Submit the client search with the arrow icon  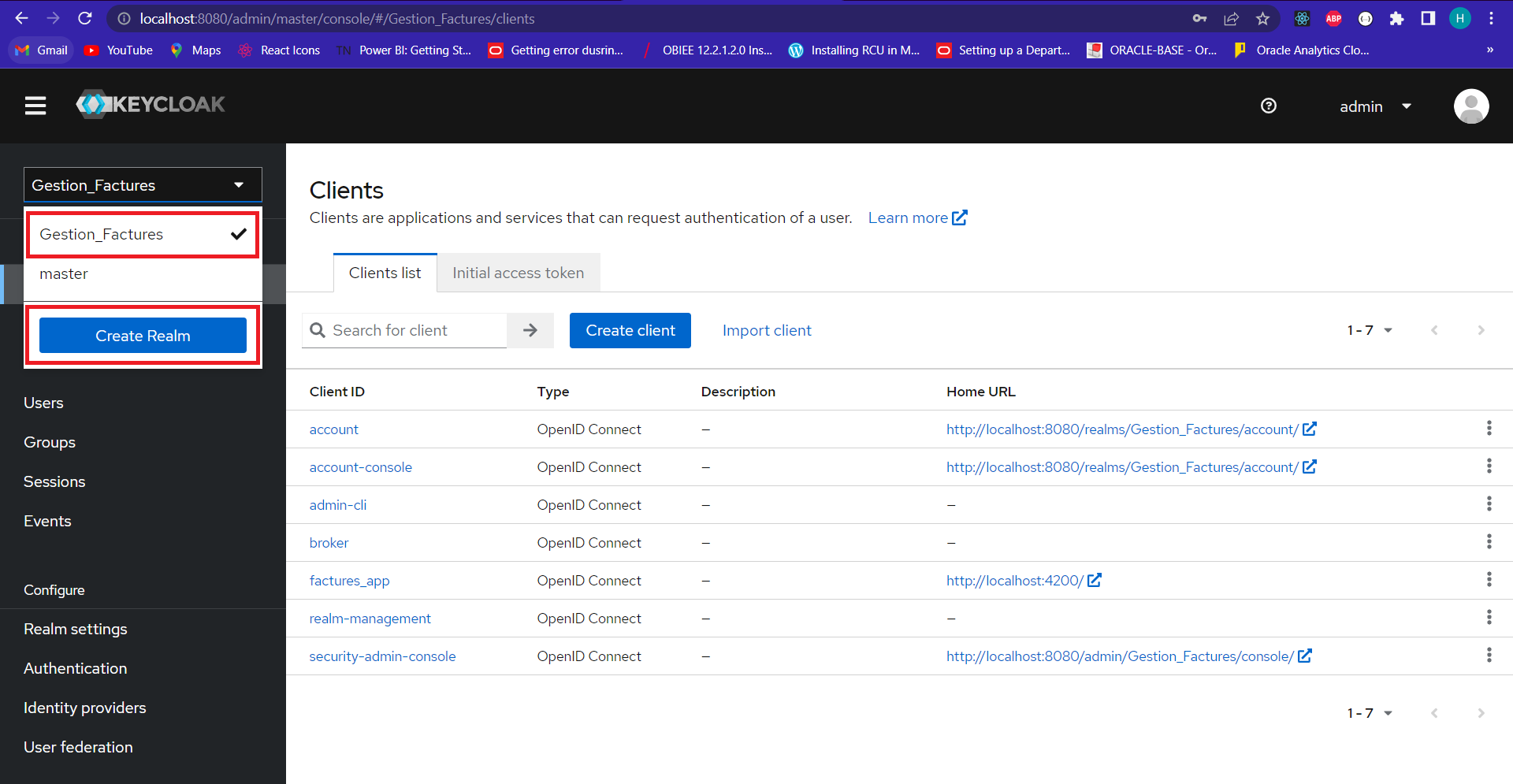click(530, 330)
